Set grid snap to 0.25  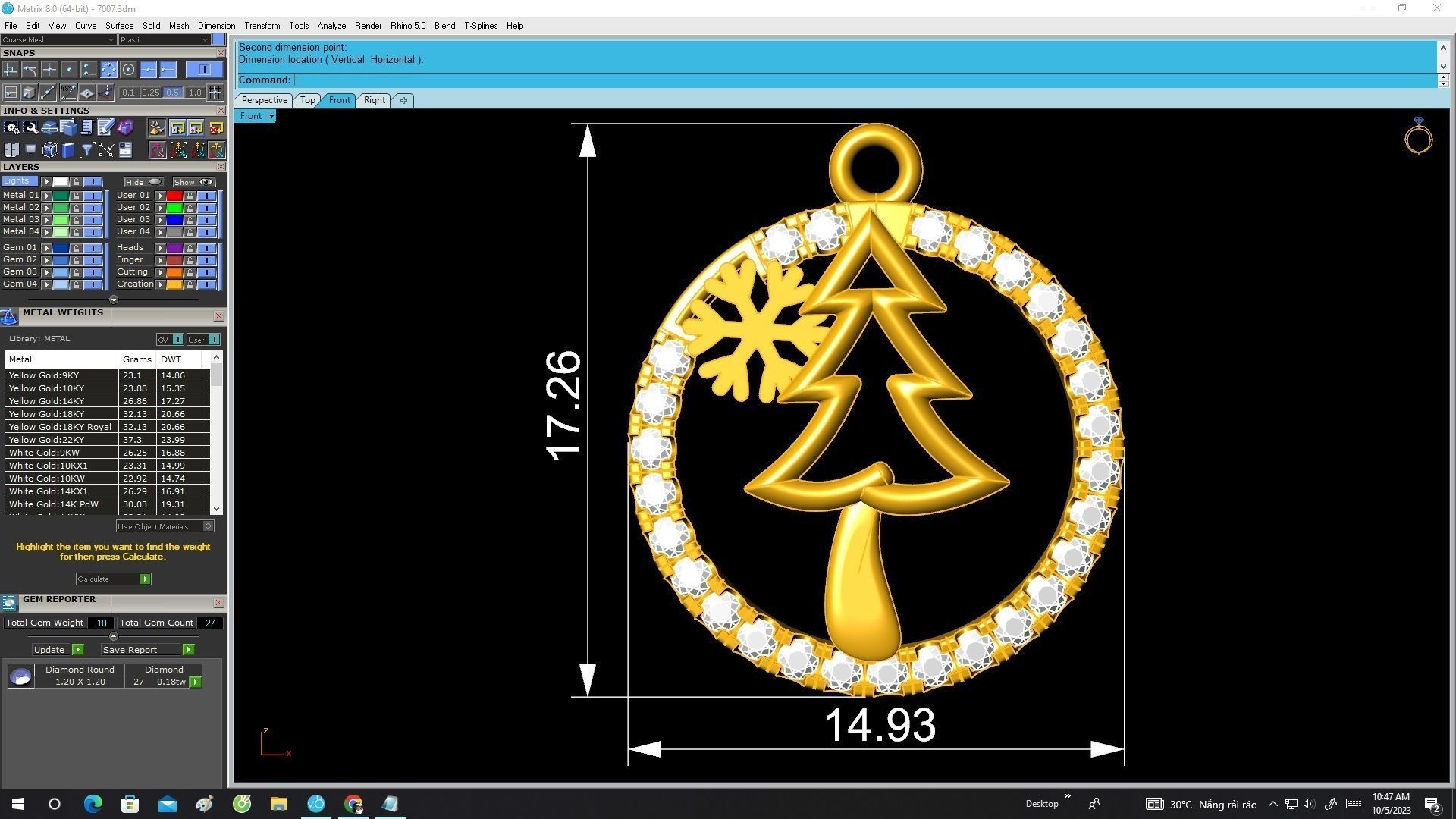pos(150,93)
